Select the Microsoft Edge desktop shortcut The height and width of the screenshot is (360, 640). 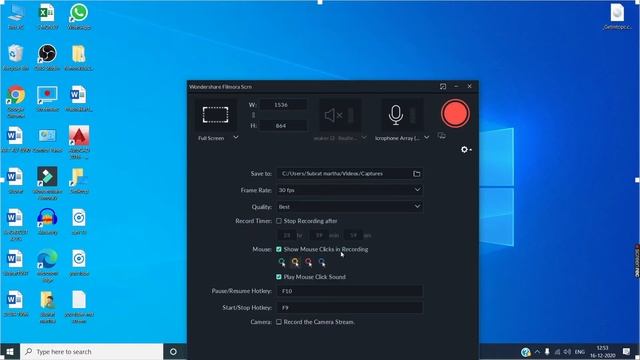(x=47, y=265)
